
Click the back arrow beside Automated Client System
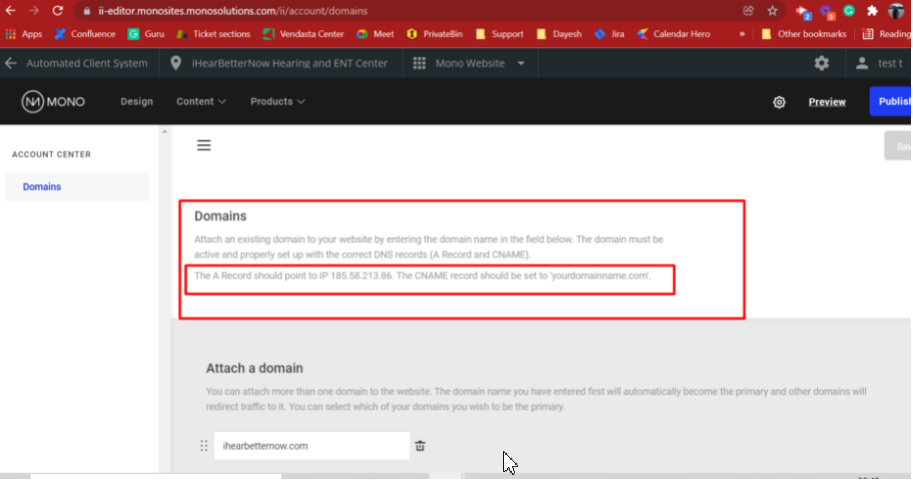pyautogui.click(x=11, y=63)
